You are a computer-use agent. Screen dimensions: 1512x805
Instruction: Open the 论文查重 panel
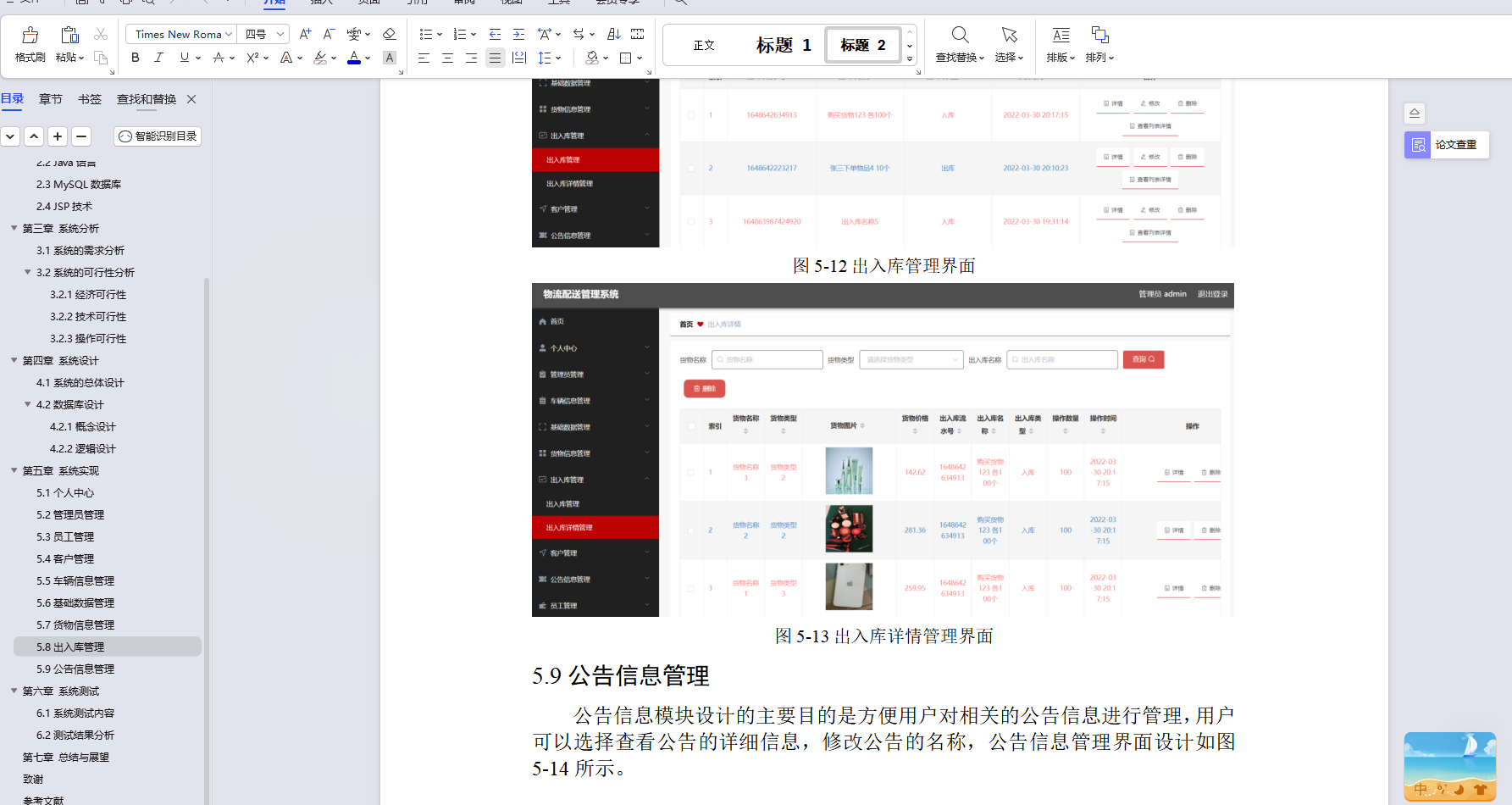pyautogui.click(x=1445, y=144)
